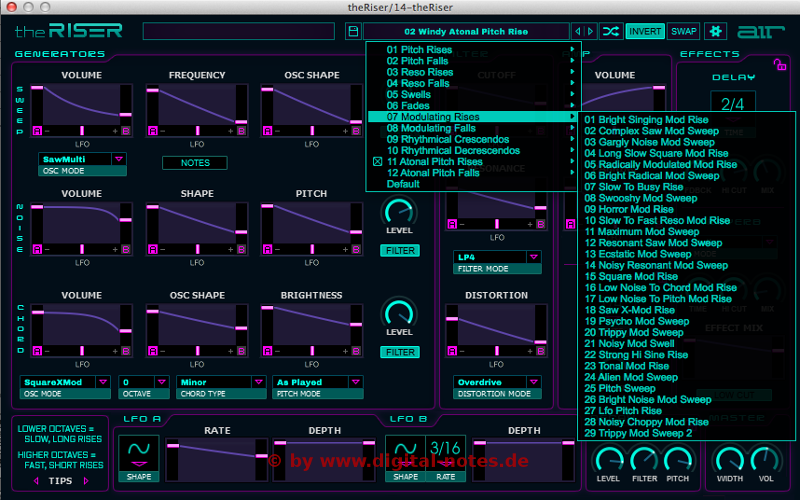Screen dimensions: 800x500
Task: Click the randomize shuffle icon
Action: [x=611, y=31]
